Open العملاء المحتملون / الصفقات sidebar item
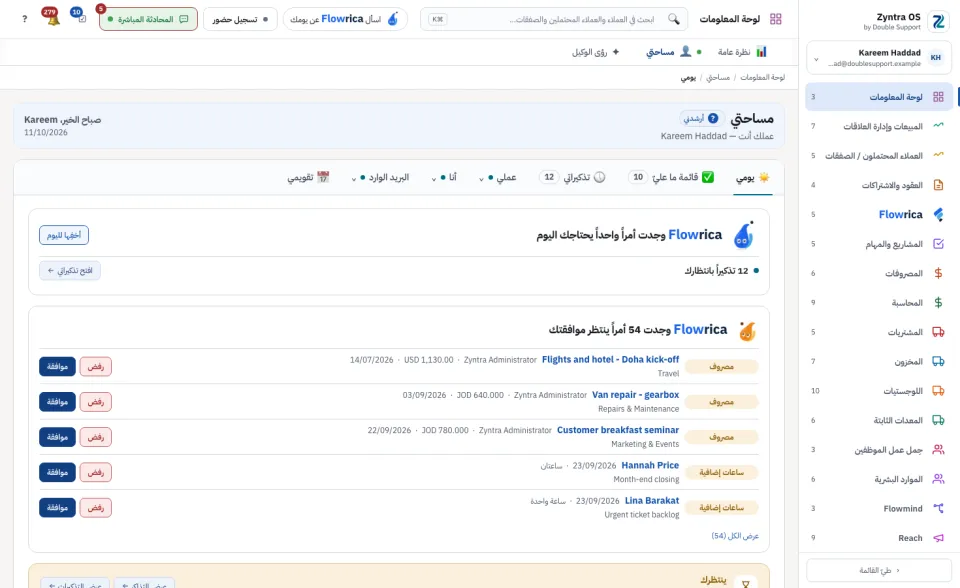The height and width of the screenshot is (588, 960). pos(879,156)
